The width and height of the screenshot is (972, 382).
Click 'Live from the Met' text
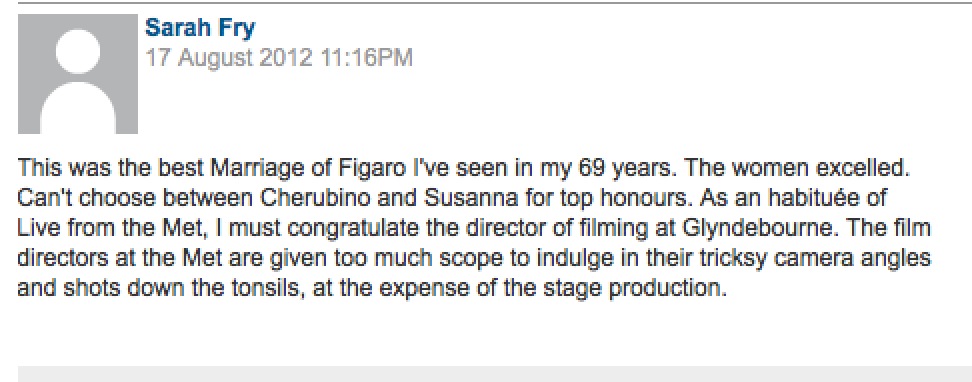point(110,229)
